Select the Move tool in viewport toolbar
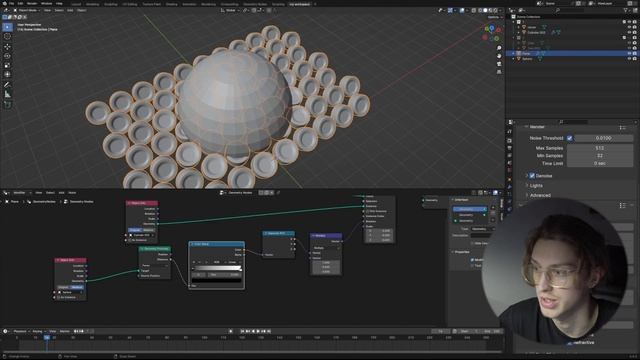This screenshot has height=360, width=640. (x=7, y=47)
